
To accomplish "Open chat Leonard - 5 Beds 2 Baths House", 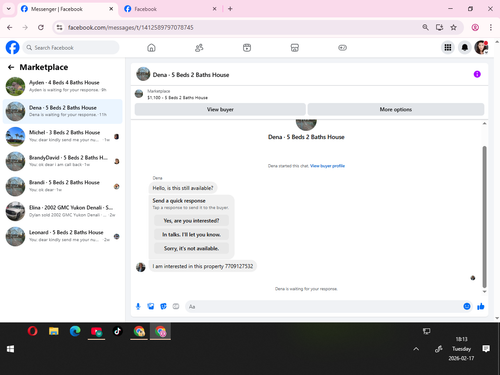I will 63,236.
